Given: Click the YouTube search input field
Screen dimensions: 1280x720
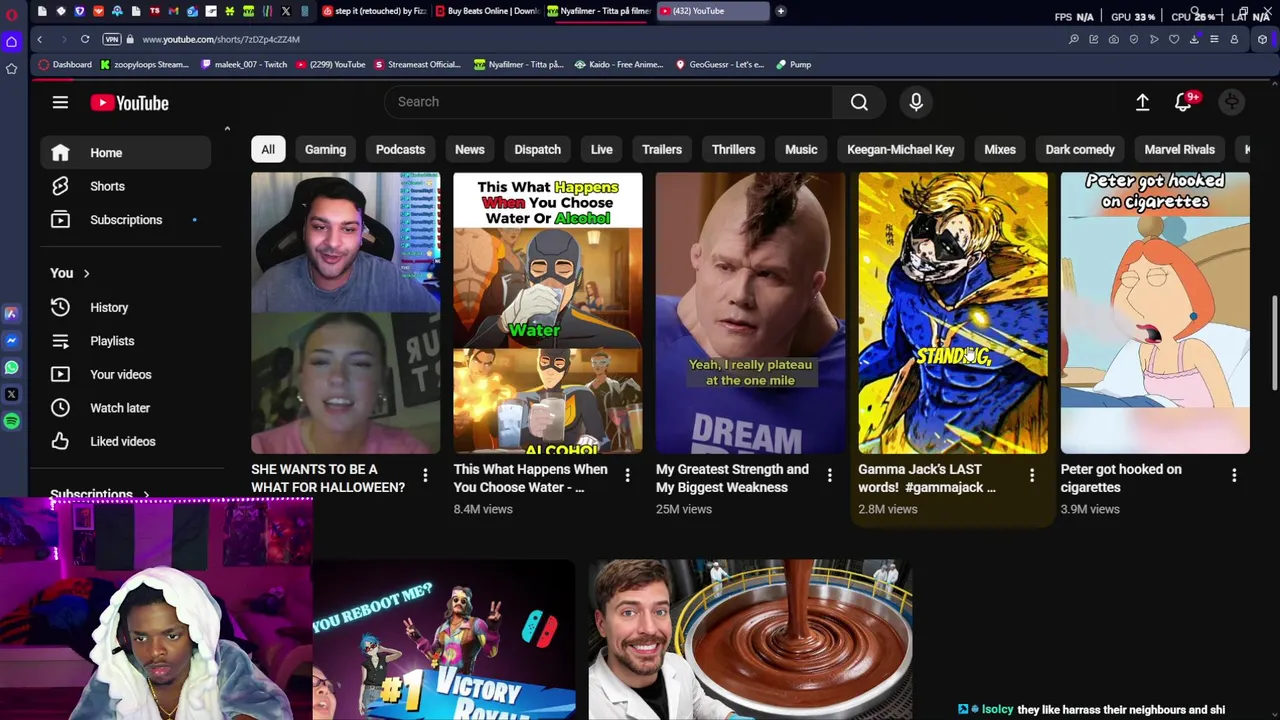Looking at the screenshot, I should [608, 102].
